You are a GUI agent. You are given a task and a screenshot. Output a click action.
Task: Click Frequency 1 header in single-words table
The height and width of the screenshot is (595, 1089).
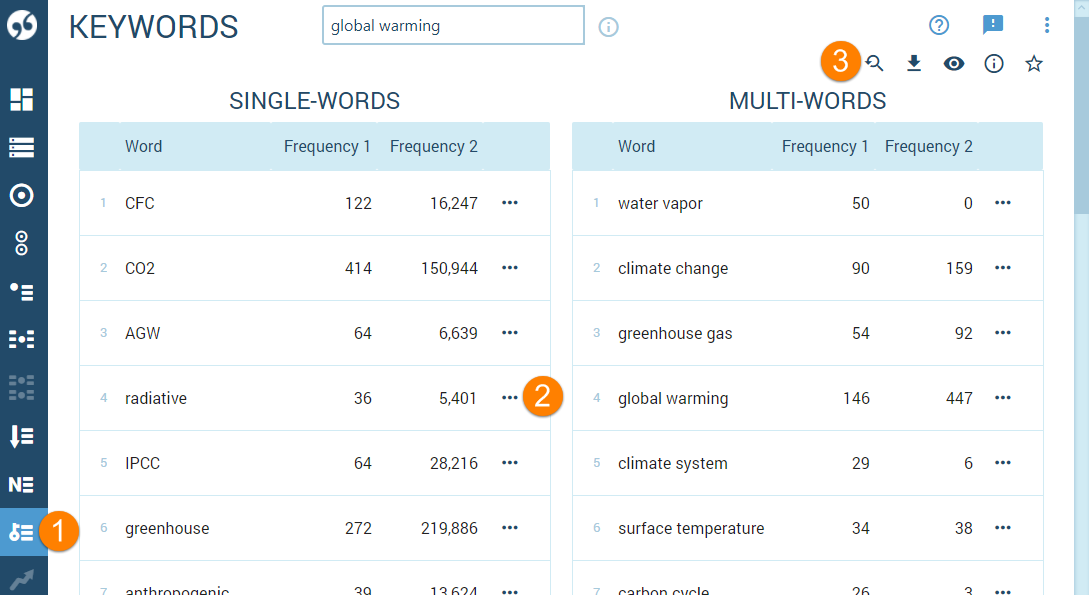coord(327,146)
